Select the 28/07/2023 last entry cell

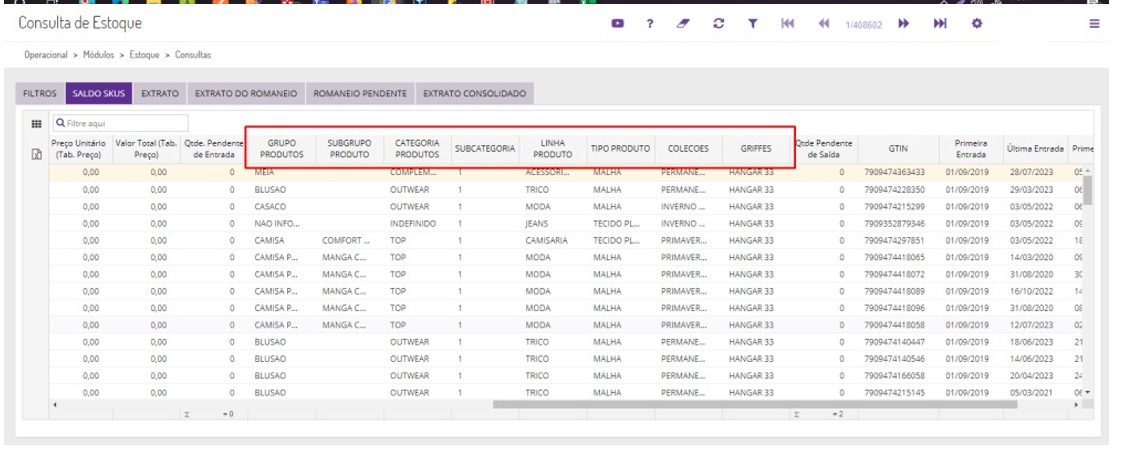(x=1035, y=172)
